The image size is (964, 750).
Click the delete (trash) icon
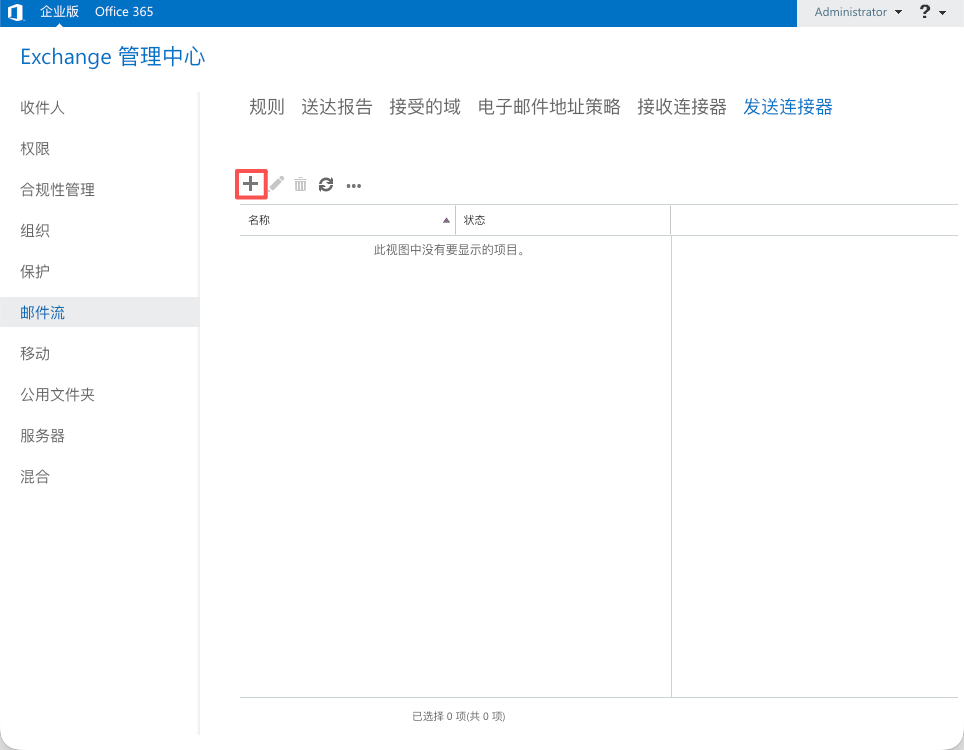point(301,184)
